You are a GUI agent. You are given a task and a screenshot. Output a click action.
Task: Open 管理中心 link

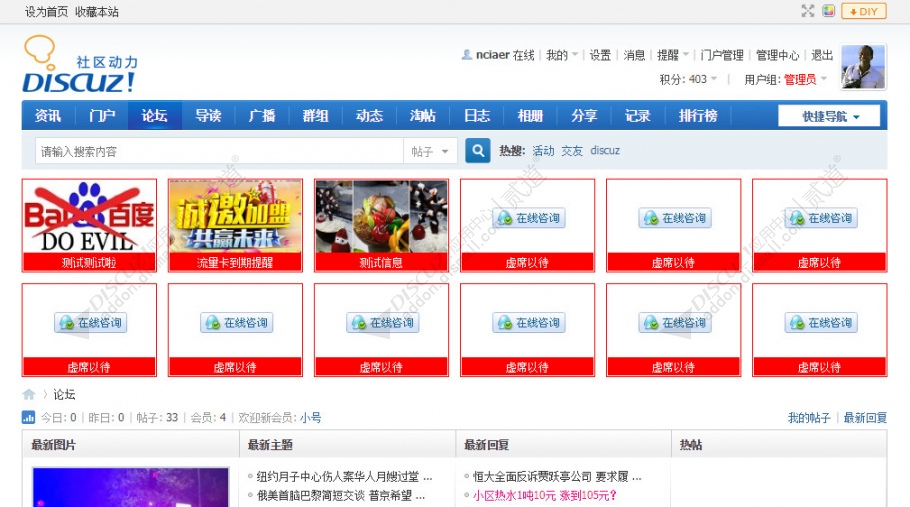(x=777, y=55)
